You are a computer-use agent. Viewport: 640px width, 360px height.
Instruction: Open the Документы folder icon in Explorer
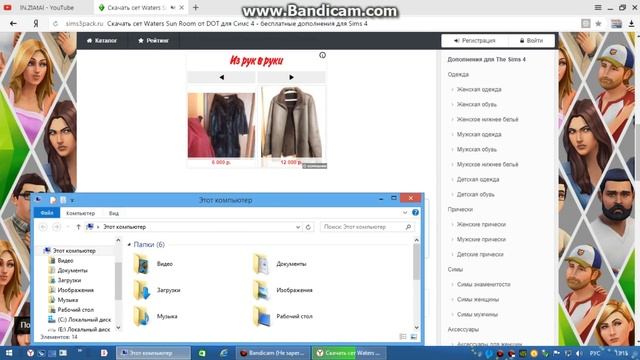pos(261,264)
